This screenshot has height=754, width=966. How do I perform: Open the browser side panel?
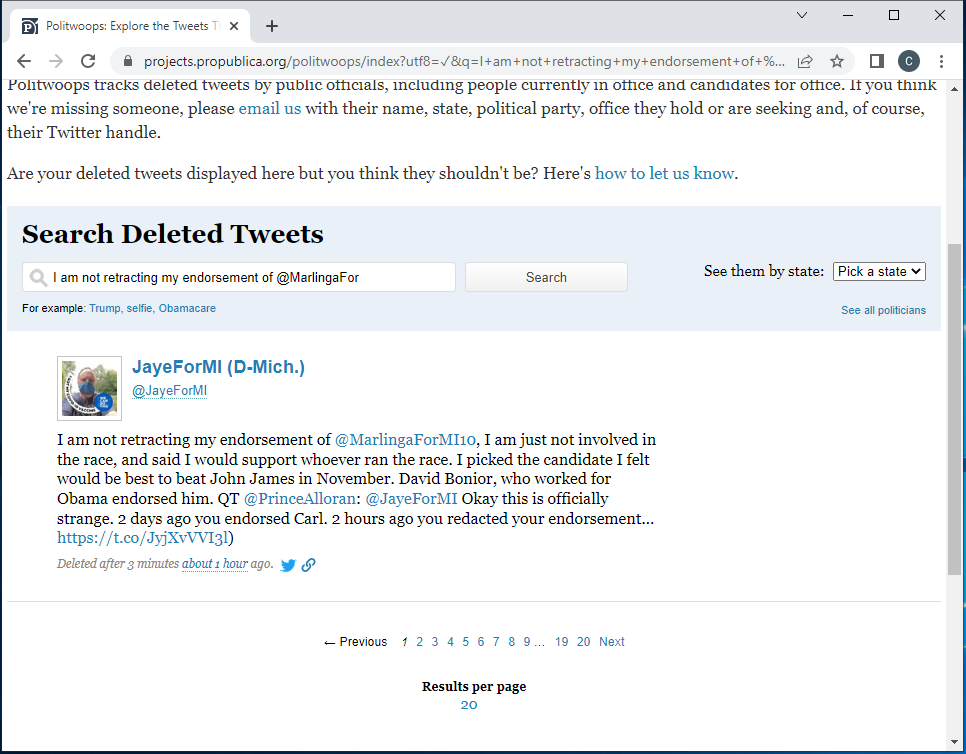(x=877, y=61)
